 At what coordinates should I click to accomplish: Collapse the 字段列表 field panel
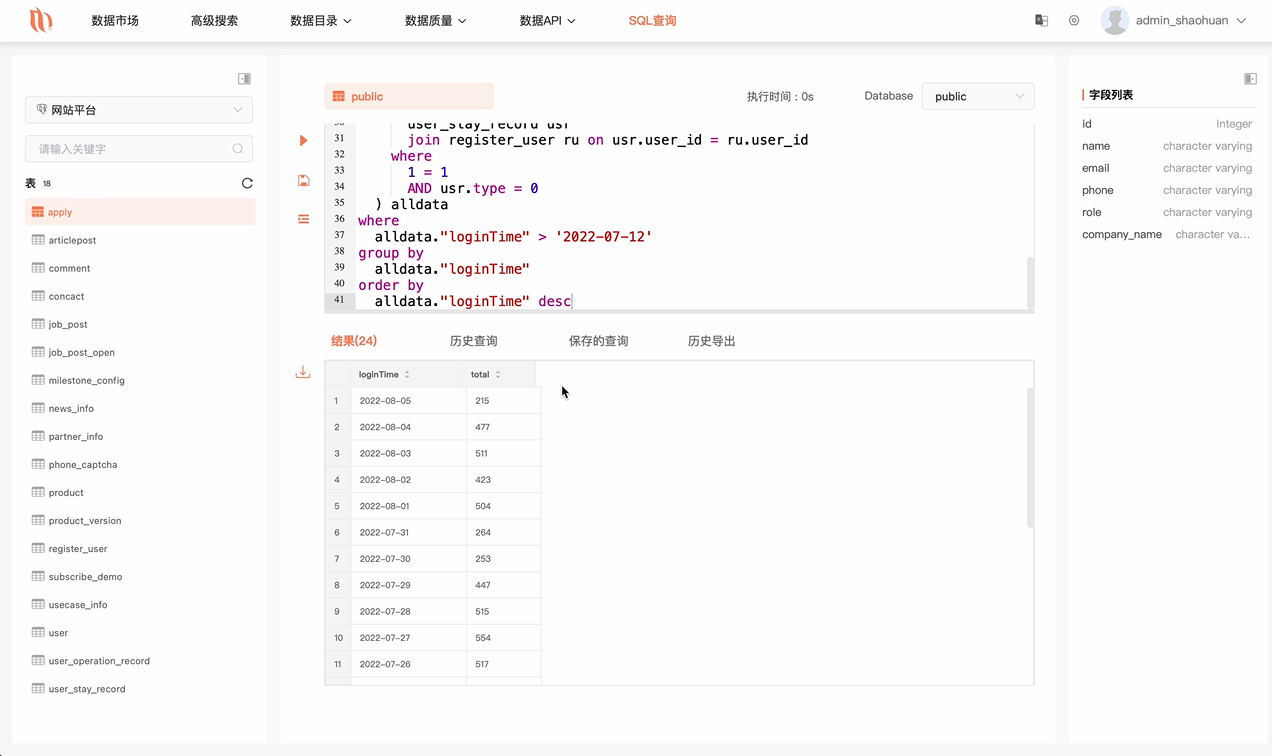click(x=1249, y=78)
